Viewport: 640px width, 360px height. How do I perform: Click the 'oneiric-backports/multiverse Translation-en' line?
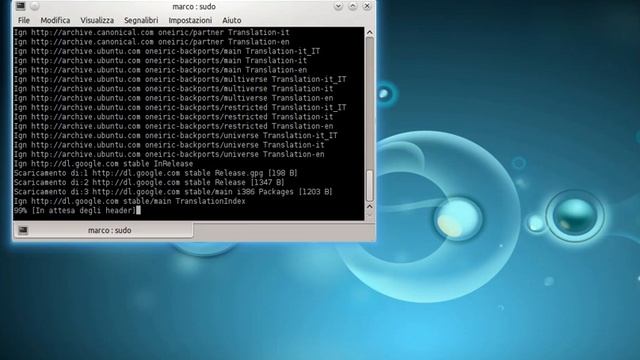[173, 98]
